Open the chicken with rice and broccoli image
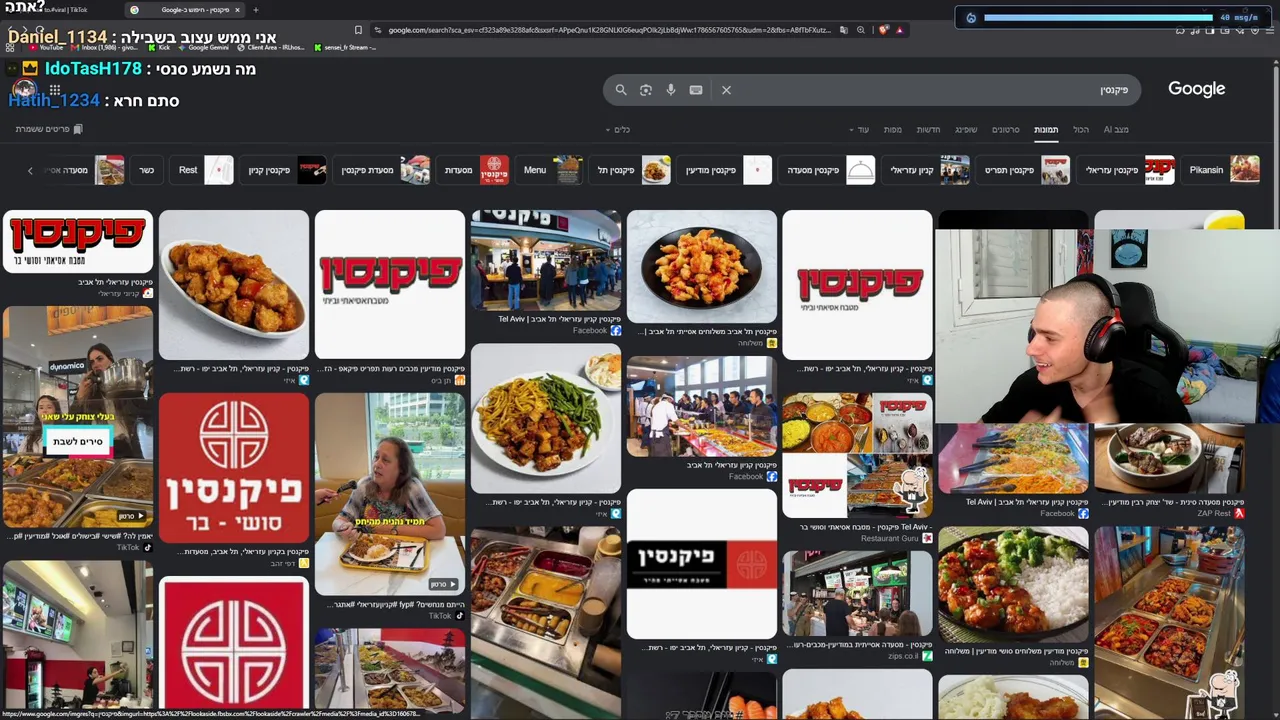The width and height of the screenshot is (1280, 720). pyautogui.click(x=1013, y=584)
